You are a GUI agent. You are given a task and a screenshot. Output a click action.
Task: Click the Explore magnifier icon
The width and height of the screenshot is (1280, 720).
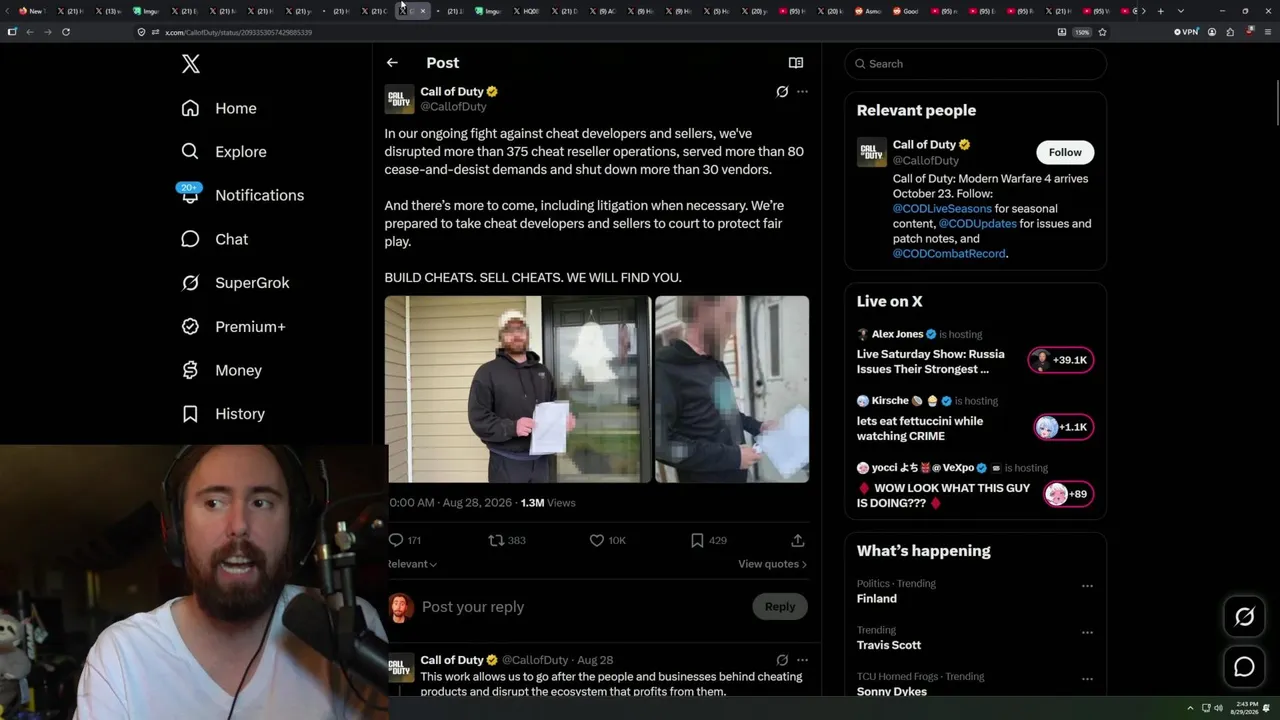pos(190,152)
